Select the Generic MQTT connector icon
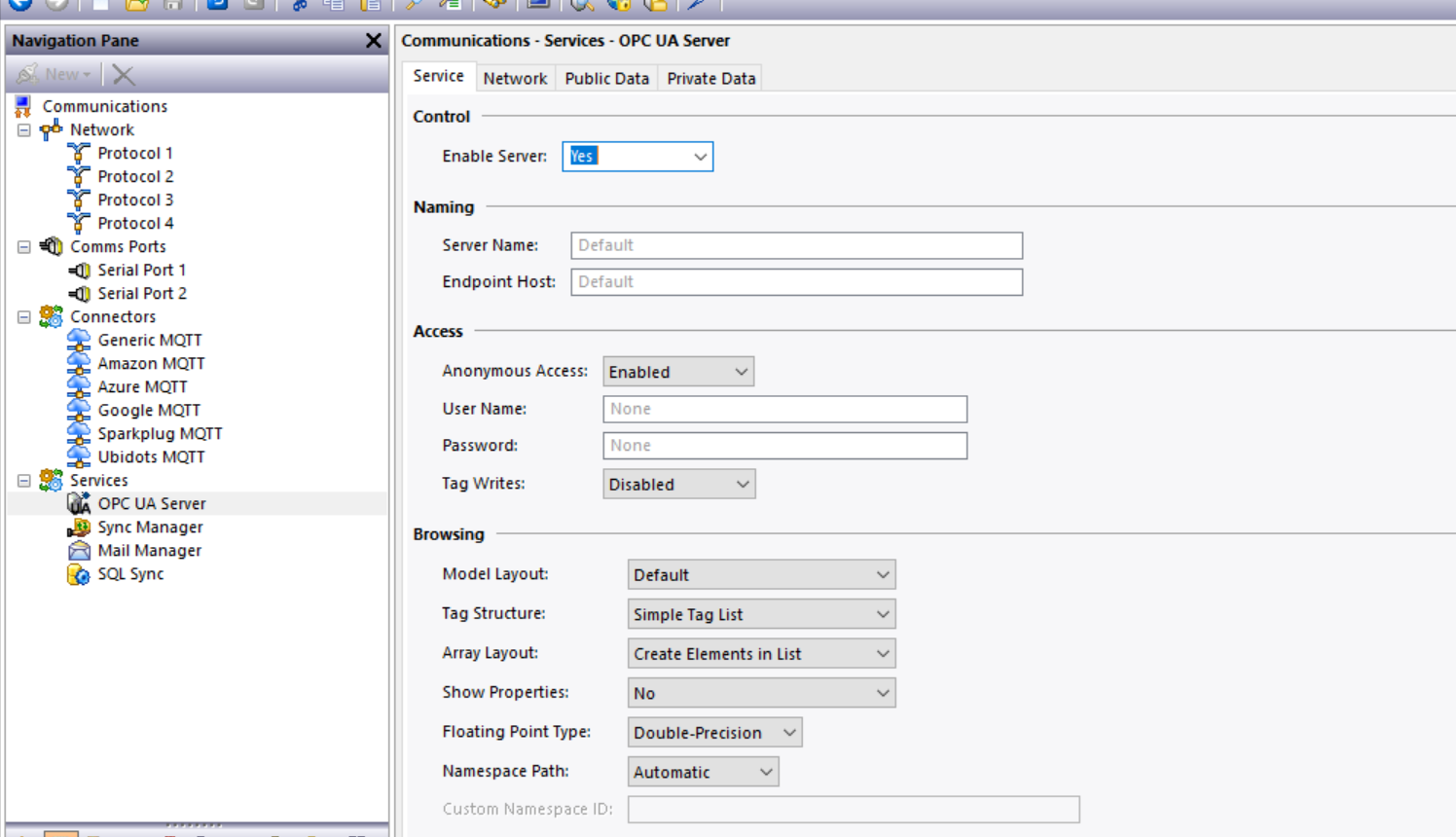This screenshot has height=837, width=1456. 79,340
